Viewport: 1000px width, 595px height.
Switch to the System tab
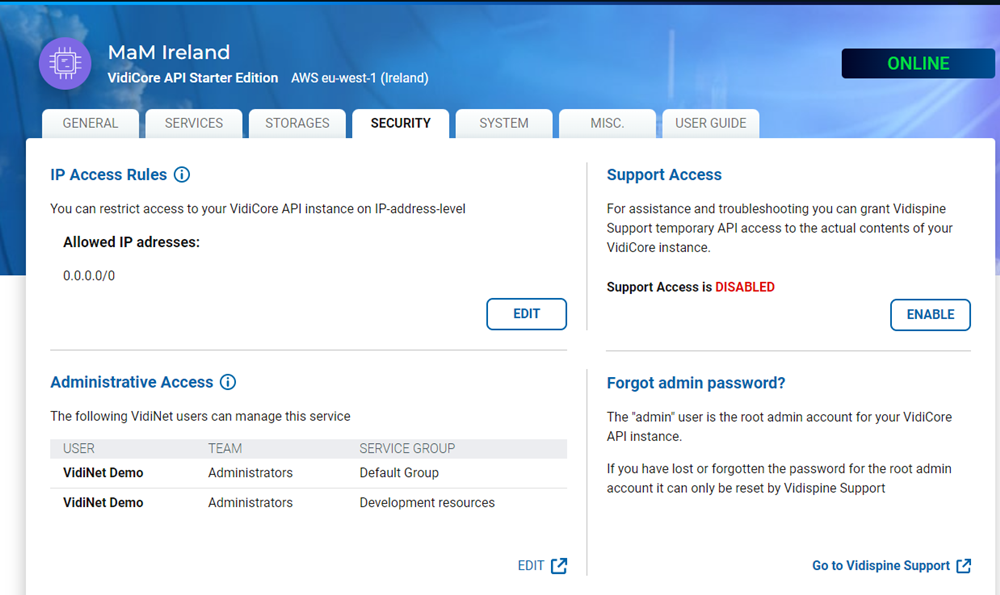click(x=504, y=123)
